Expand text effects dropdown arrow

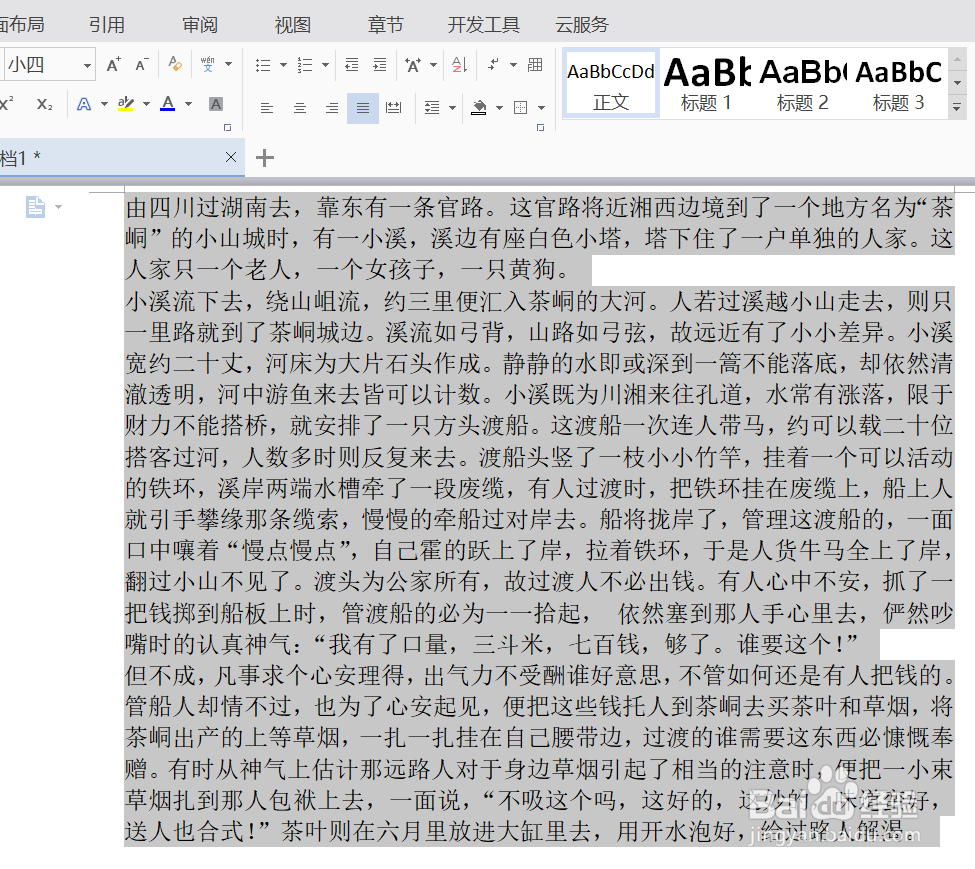104,104
